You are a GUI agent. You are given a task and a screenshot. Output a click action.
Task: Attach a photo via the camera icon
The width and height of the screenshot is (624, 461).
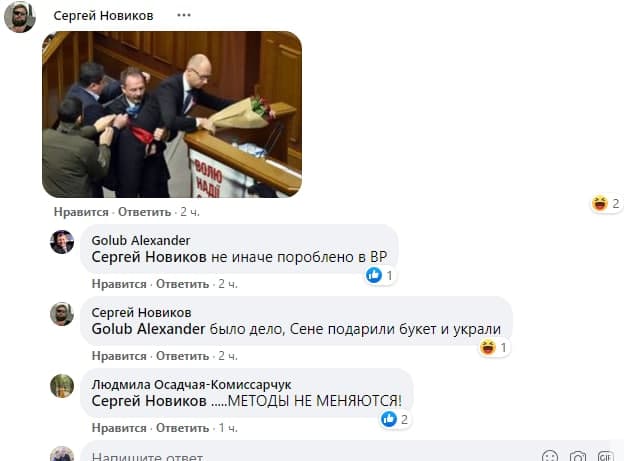(x=577, y=457)
